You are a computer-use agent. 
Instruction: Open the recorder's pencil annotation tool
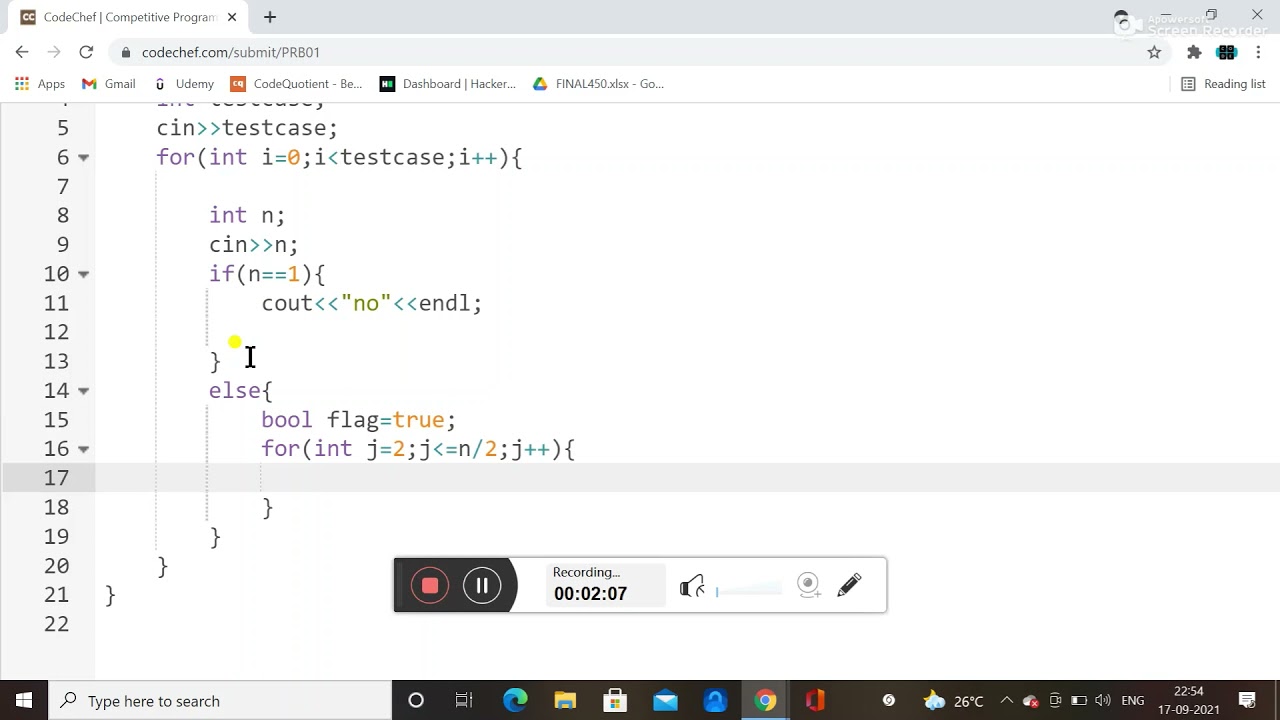849,585
